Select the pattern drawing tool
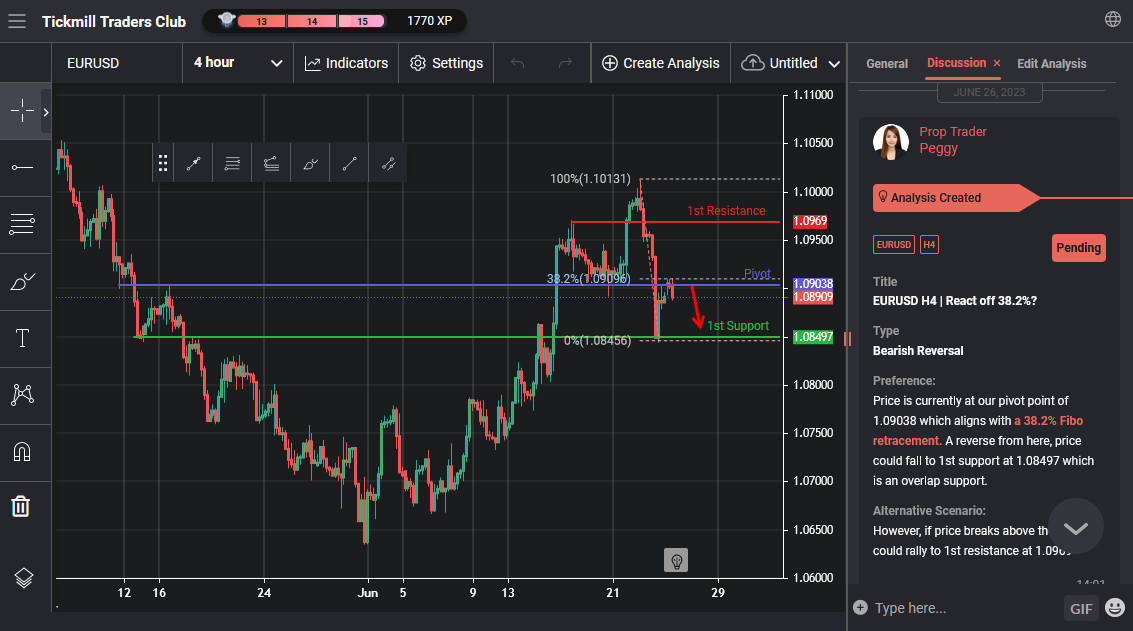Screen dimensions: 1133x631 pos(22,395)
